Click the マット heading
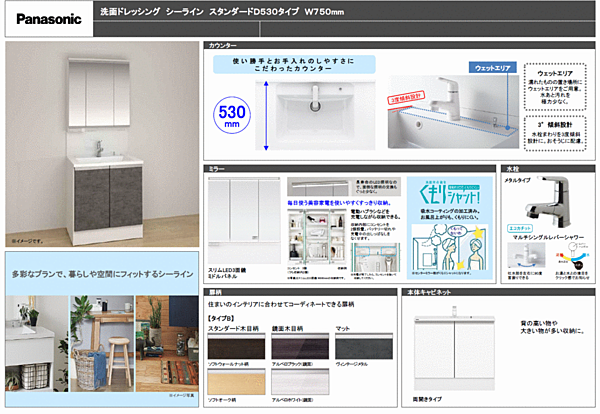The image size is (600, 414). click(x=342, y=328)
